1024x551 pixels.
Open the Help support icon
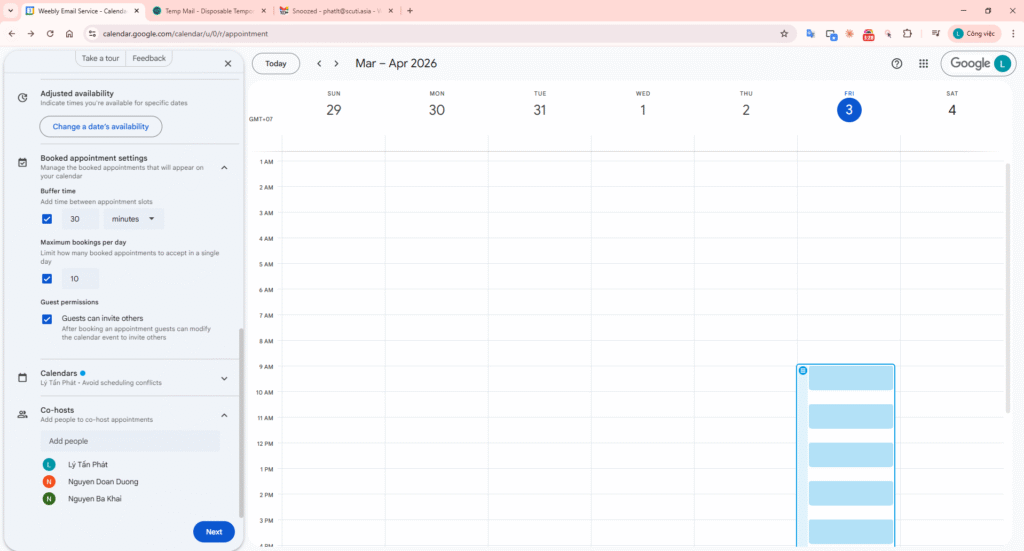pos(897,63)
